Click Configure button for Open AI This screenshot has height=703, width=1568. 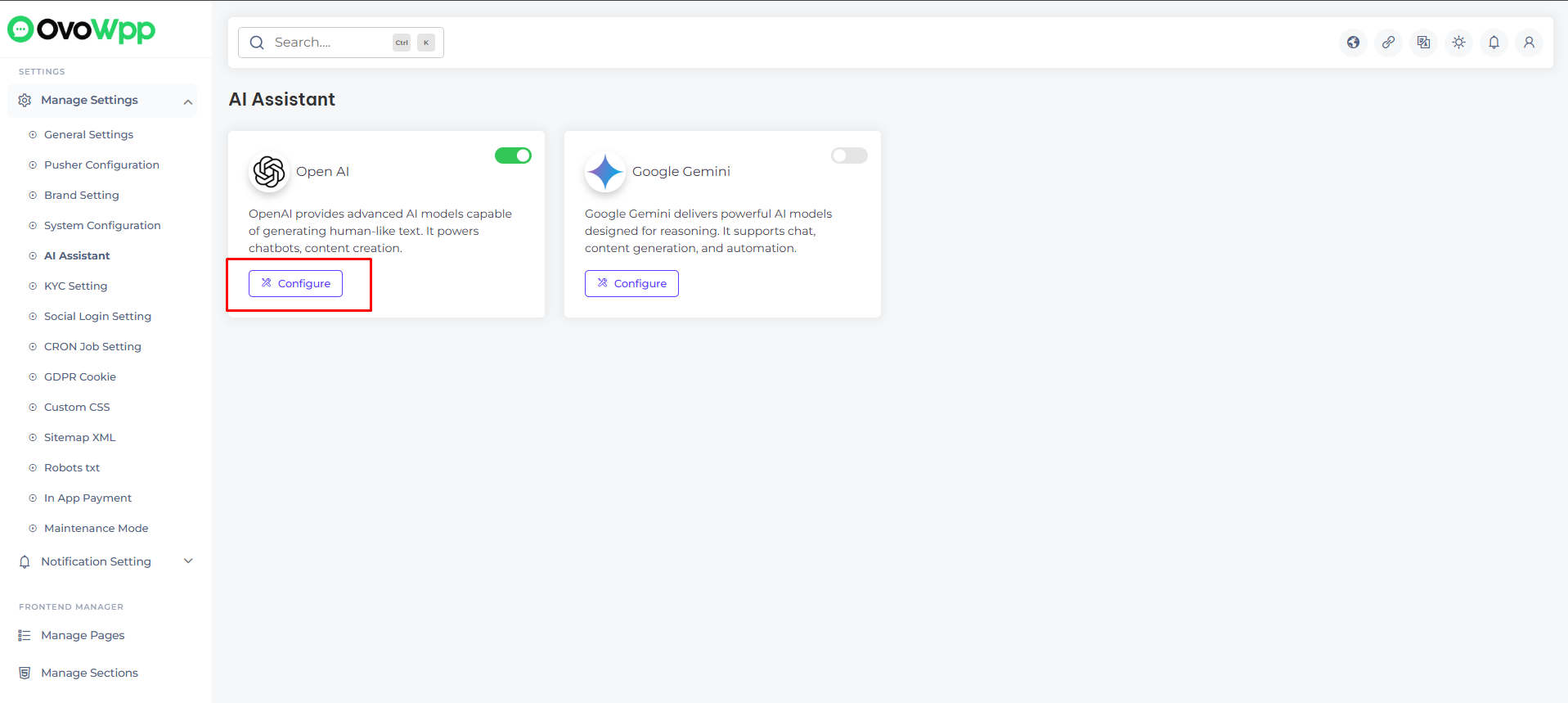[x=295, y=283]
